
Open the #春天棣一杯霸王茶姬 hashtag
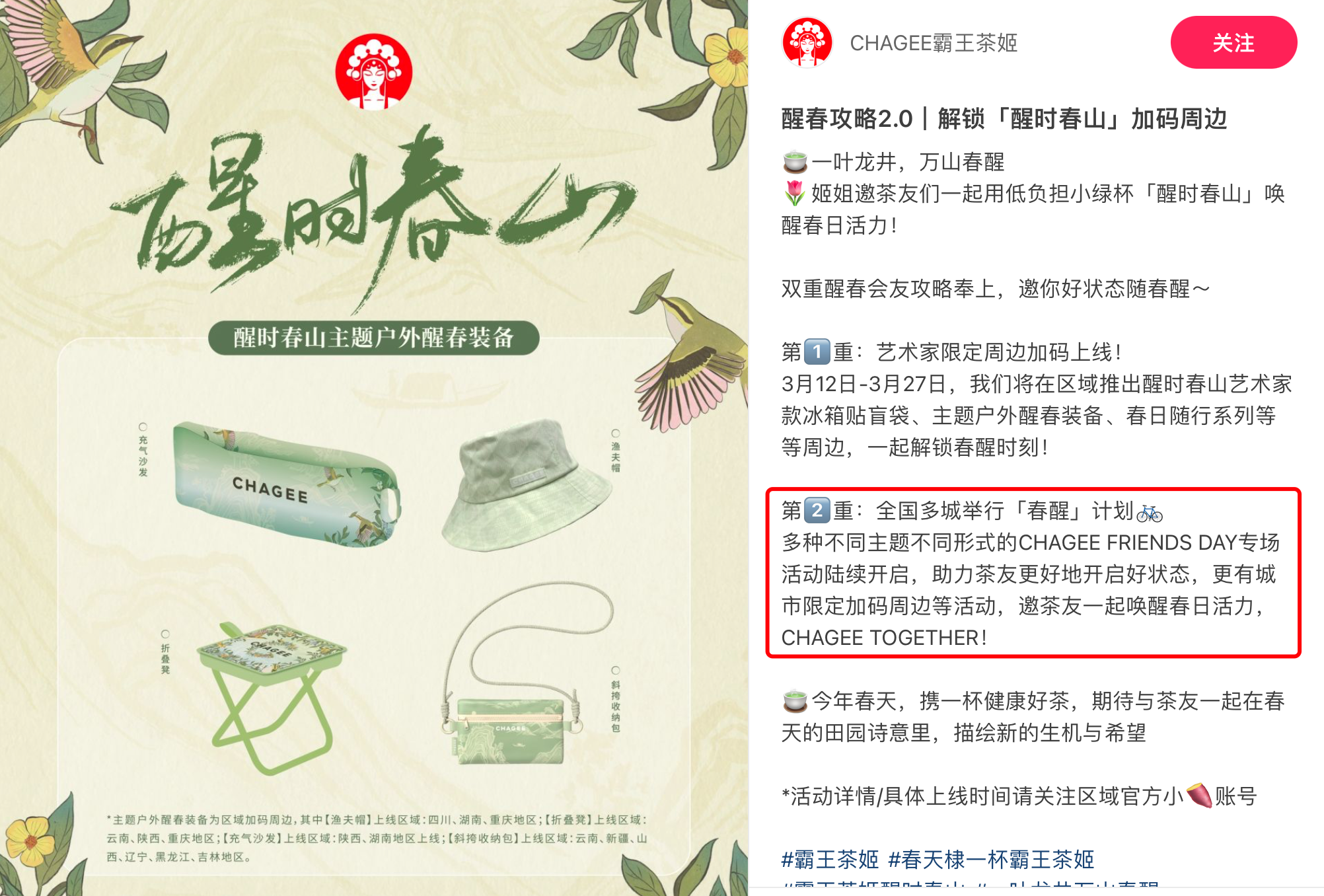[x=991, y=859]
